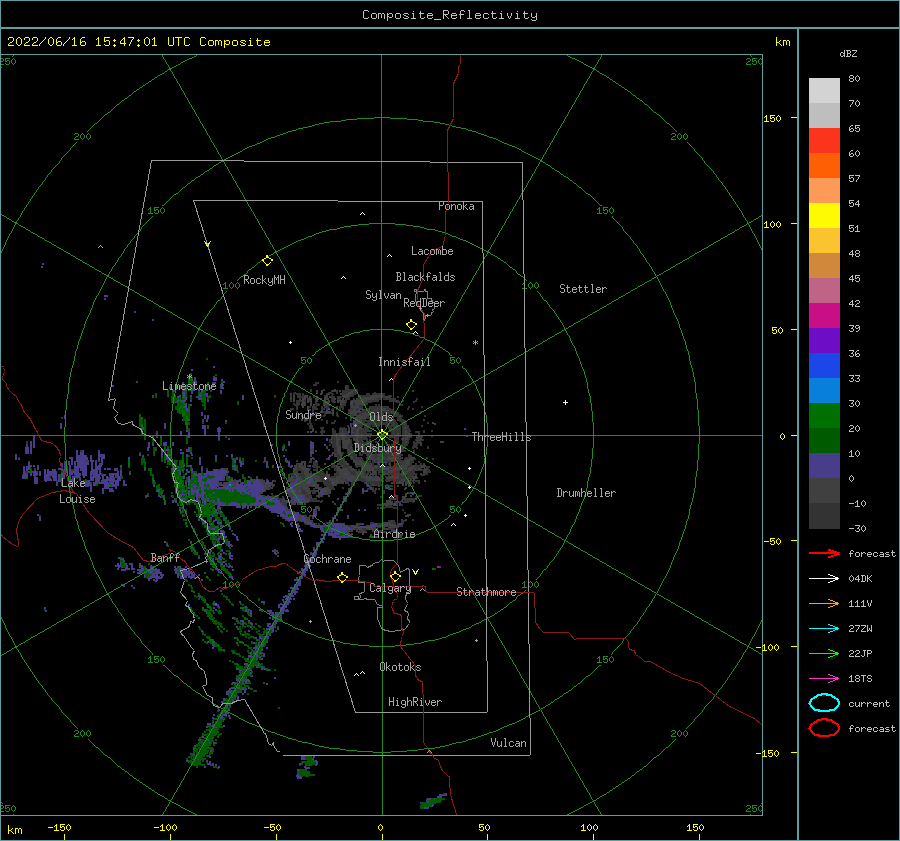Click the yellow diamond marker near Cochrane

(342, 577)
